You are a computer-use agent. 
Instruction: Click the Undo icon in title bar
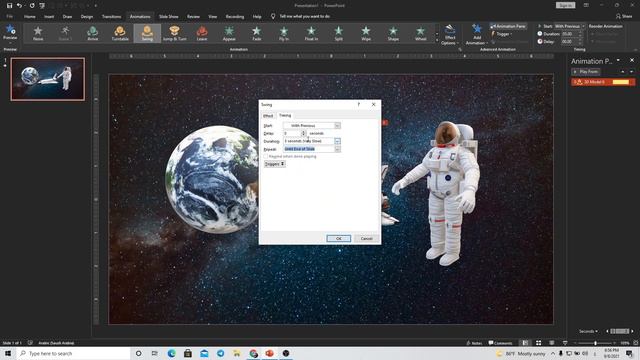(x=19, y=6)
